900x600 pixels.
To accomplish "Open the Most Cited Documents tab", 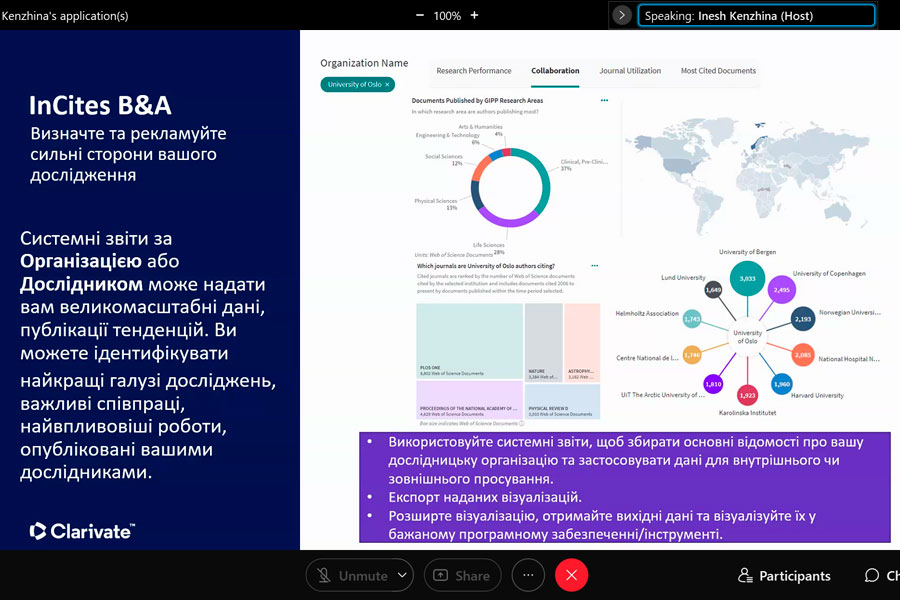I will click(718, 71).
